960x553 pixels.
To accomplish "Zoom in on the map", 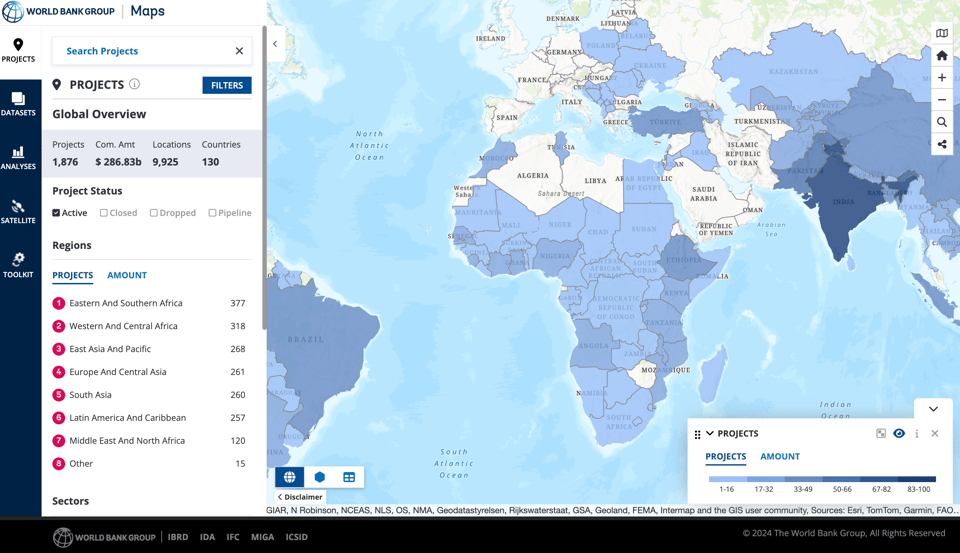I will 942,78.
